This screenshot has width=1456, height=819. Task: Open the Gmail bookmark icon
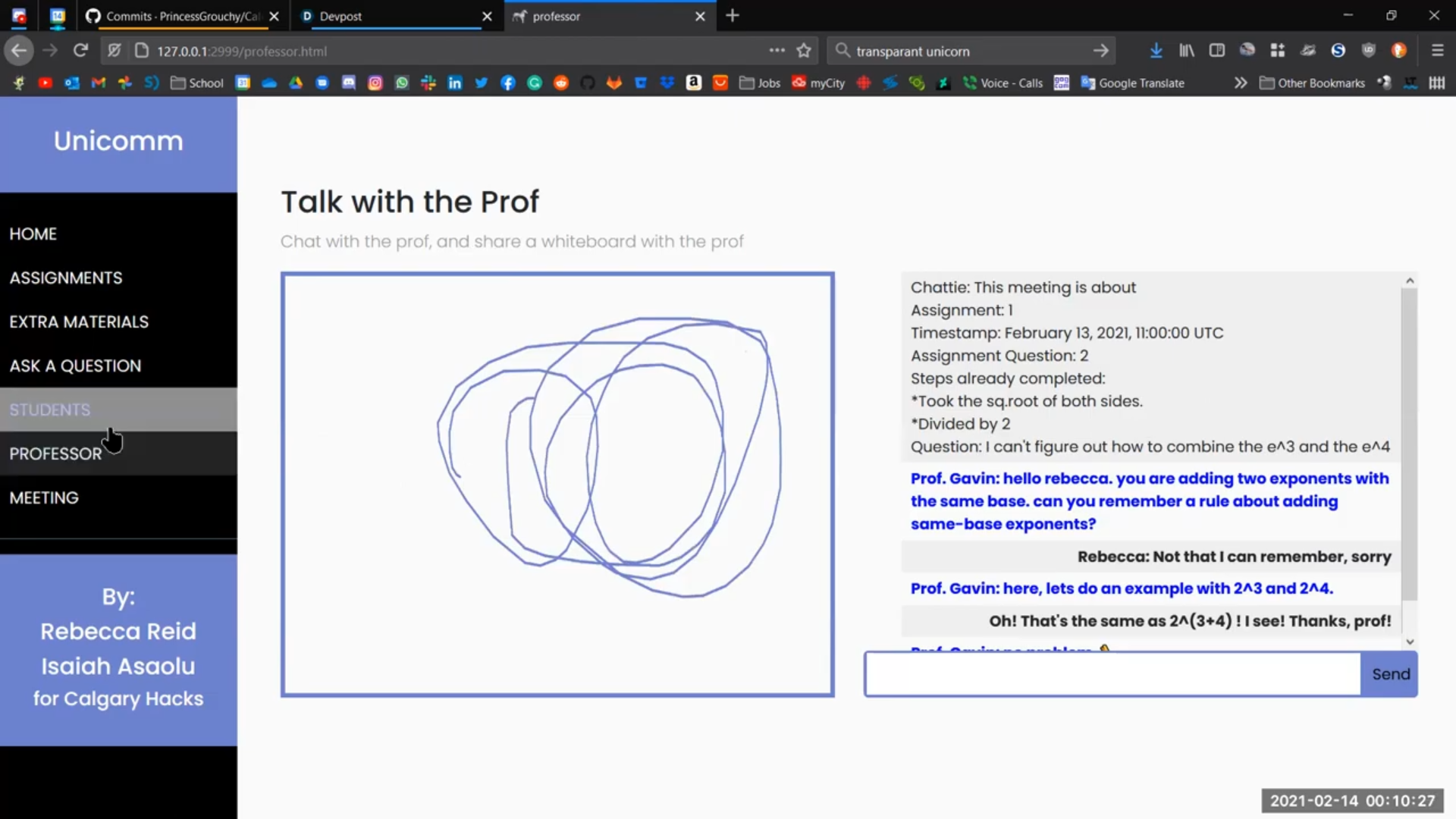(99, 83)
